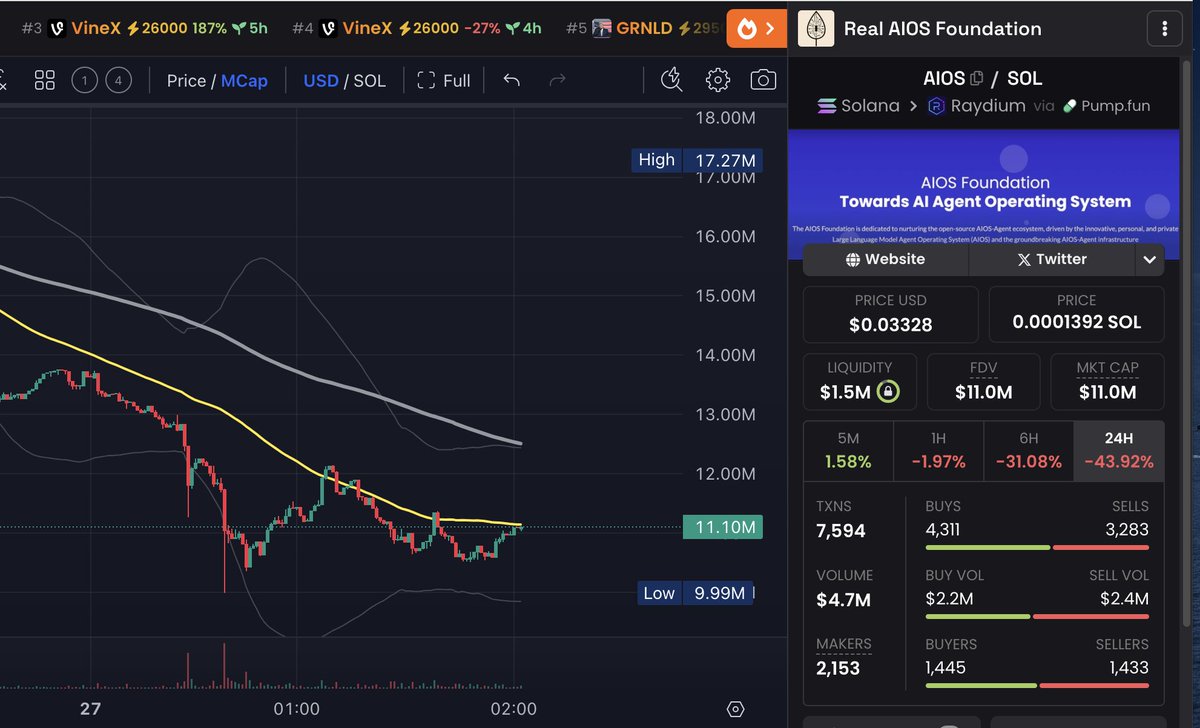
Task: Open the chart layout grid icon
Action: click(x=44, y=80)
